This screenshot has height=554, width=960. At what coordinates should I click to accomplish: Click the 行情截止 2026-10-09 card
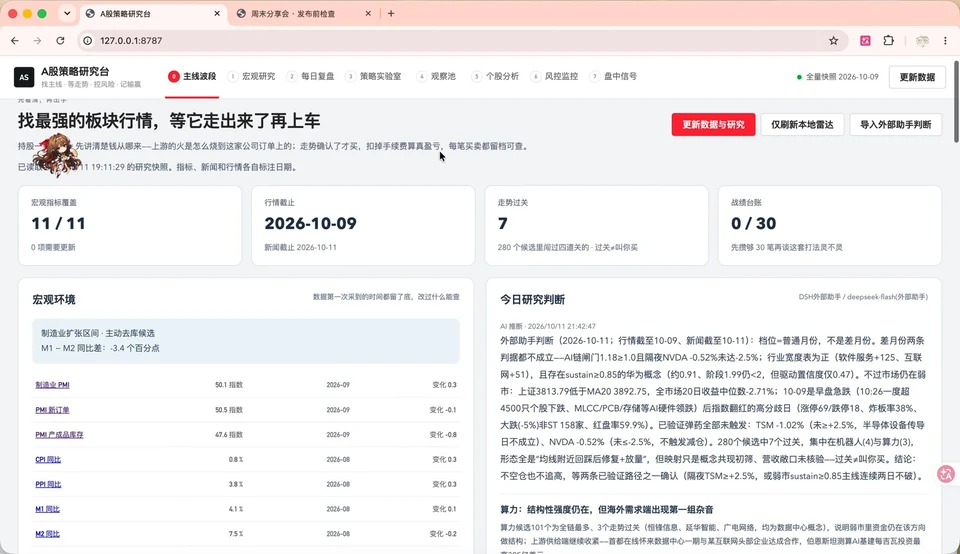point(363,226)
